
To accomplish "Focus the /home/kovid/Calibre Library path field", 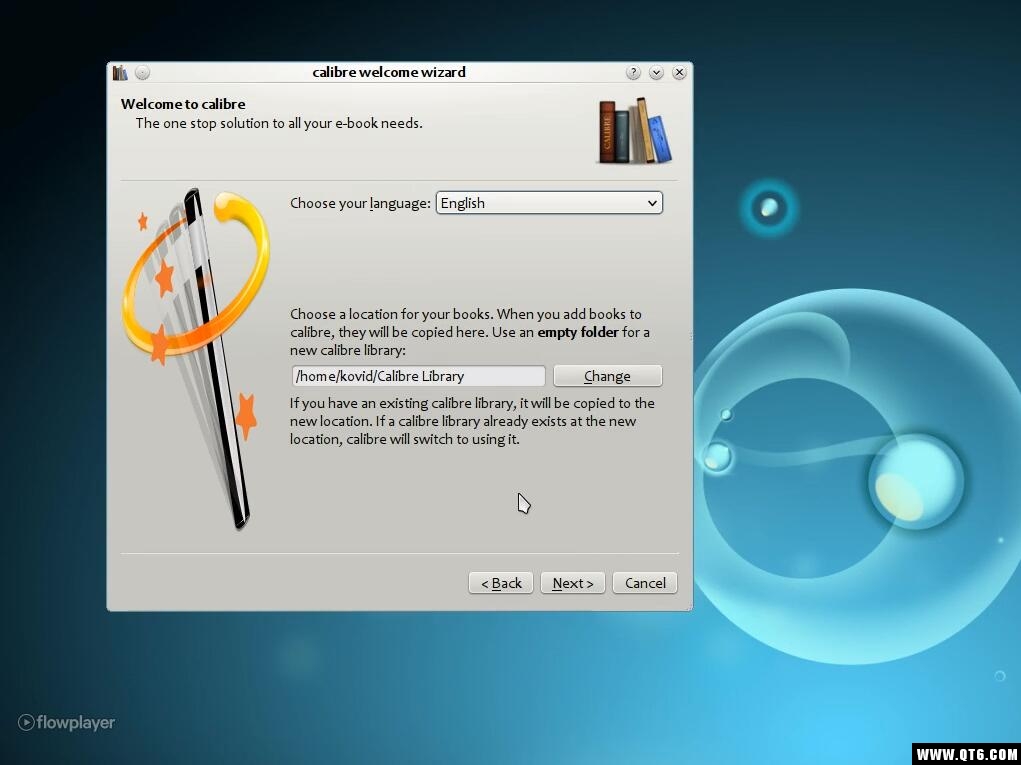I will [x=418, y=376].
